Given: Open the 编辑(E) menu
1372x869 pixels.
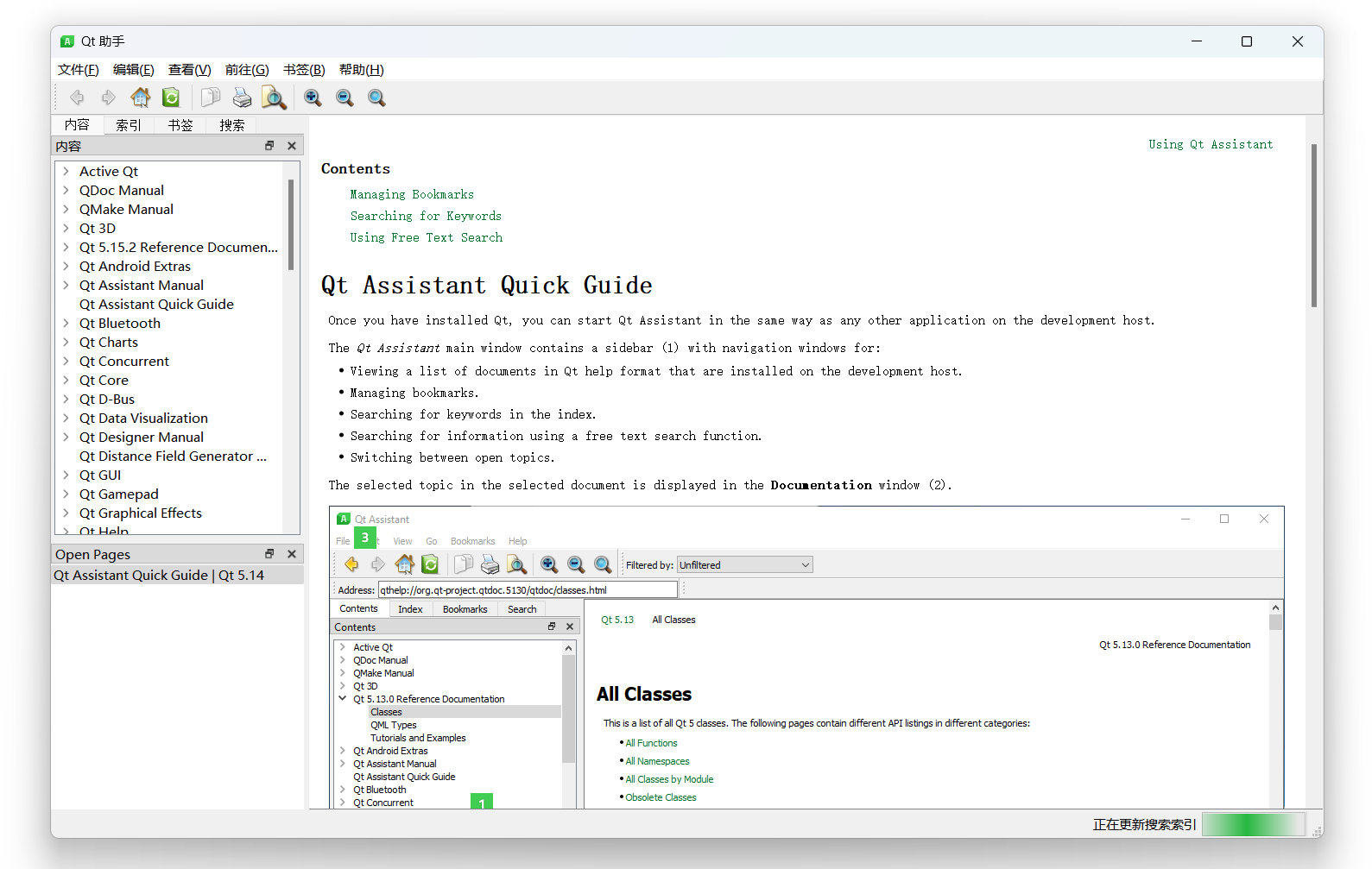Looking at the screenshot, I should pos(134,70).
